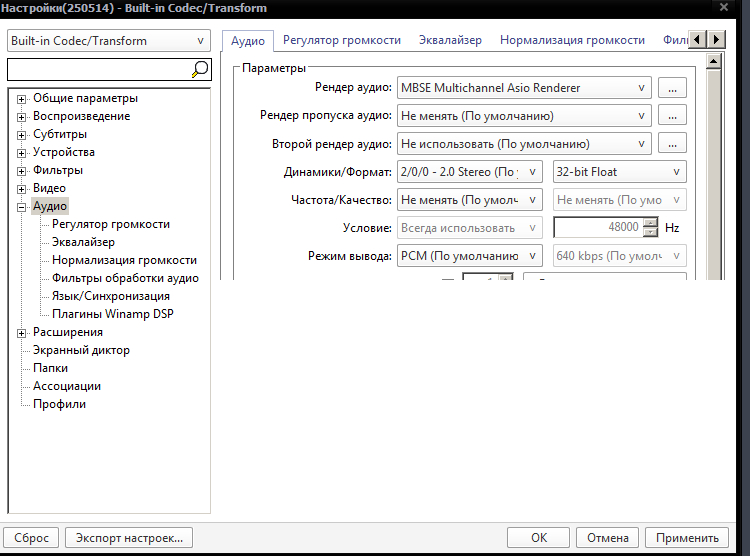Click the settings search input field

tap(97, 69)
